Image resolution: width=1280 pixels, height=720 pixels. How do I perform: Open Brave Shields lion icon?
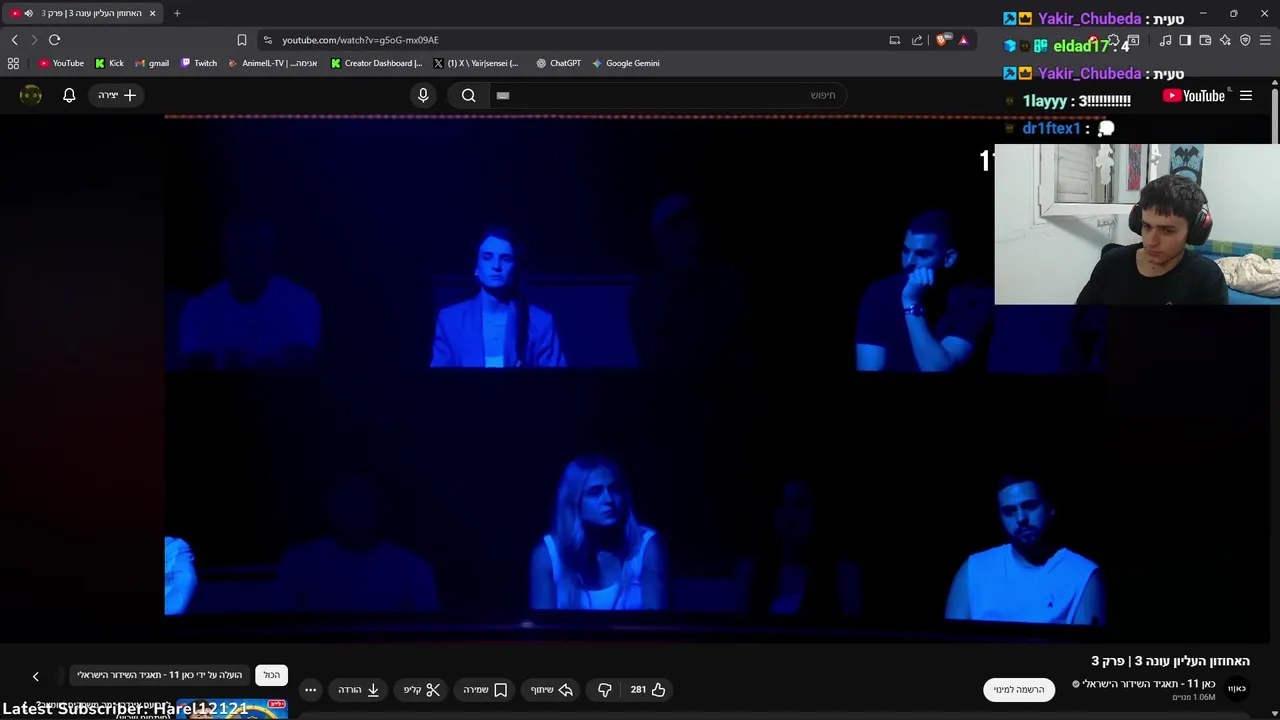tap(943, 40)
